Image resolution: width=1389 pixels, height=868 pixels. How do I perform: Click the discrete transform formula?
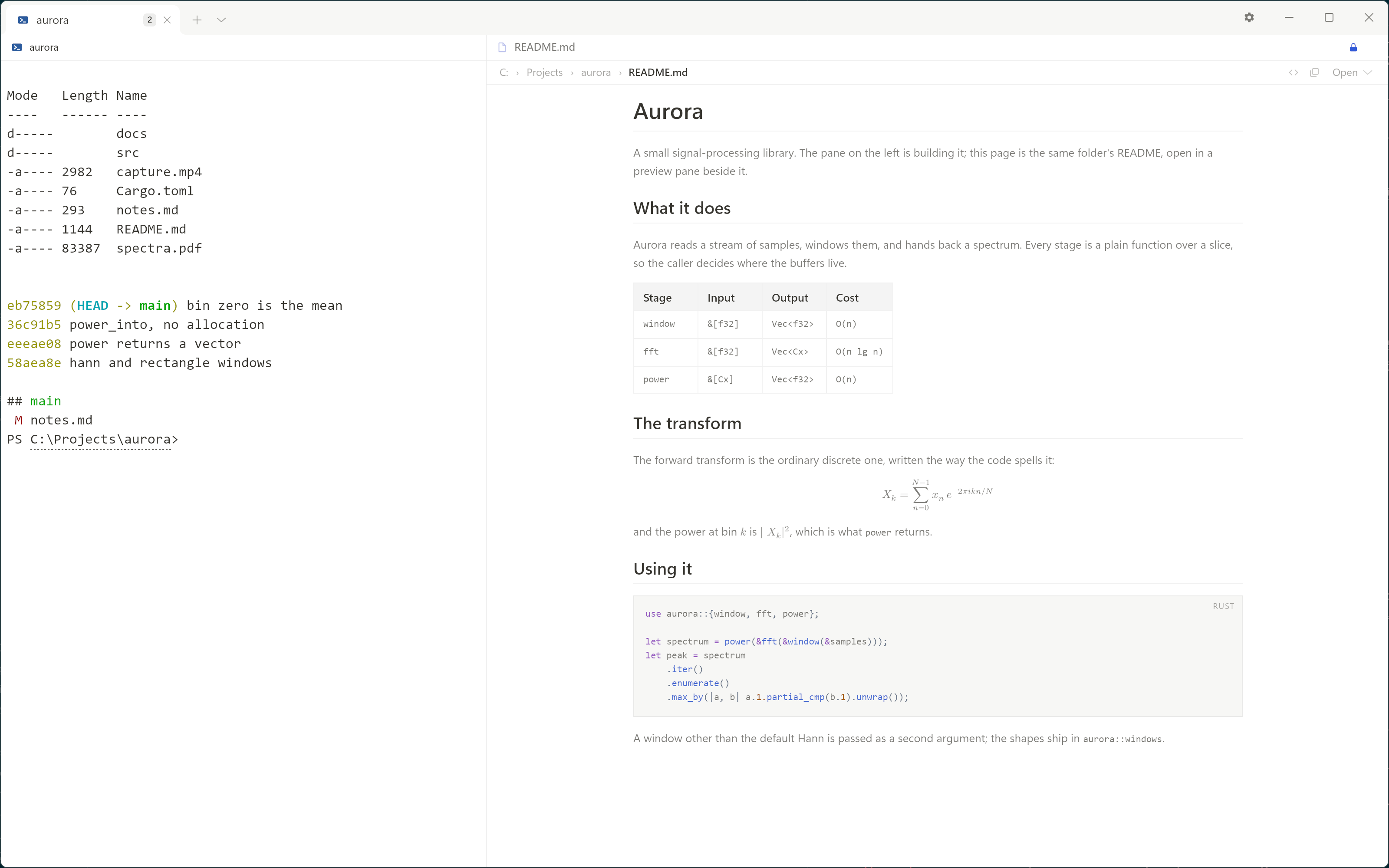[x=937, y=494]
